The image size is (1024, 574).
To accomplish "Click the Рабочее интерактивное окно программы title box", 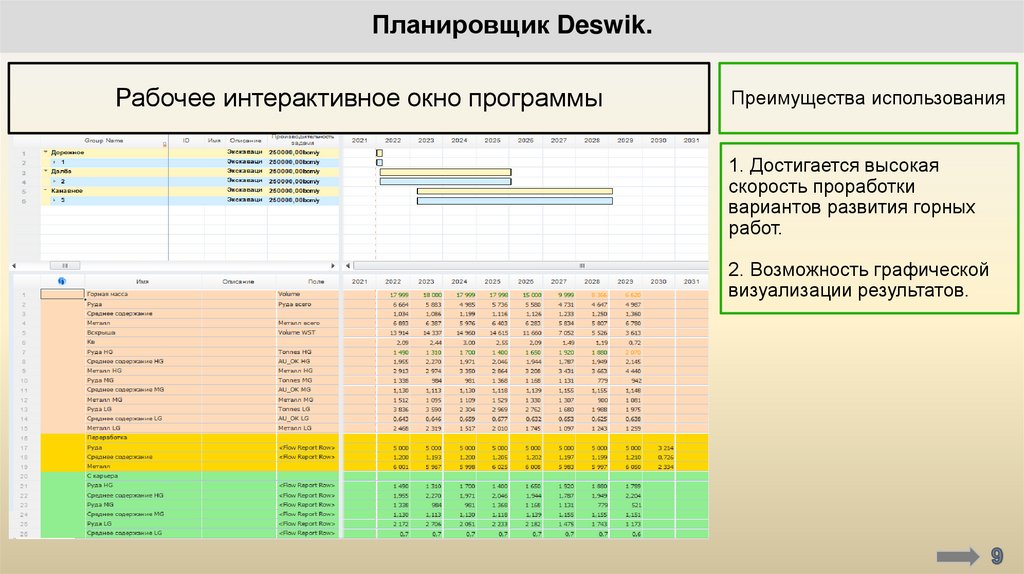I will click(x=359, y=98).
